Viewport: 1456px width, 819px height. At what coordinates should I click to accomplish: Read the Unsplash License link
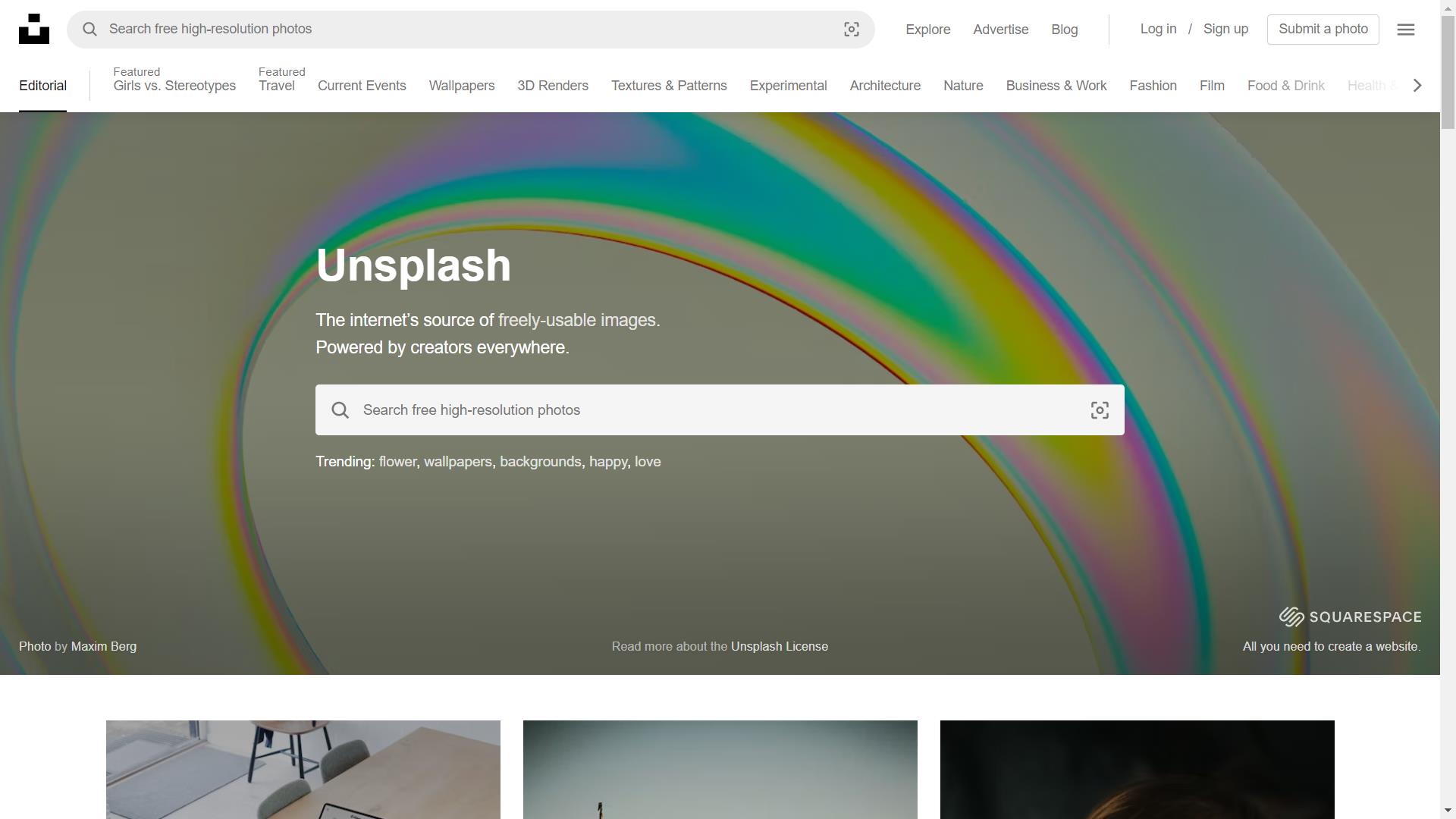point(779,646)
